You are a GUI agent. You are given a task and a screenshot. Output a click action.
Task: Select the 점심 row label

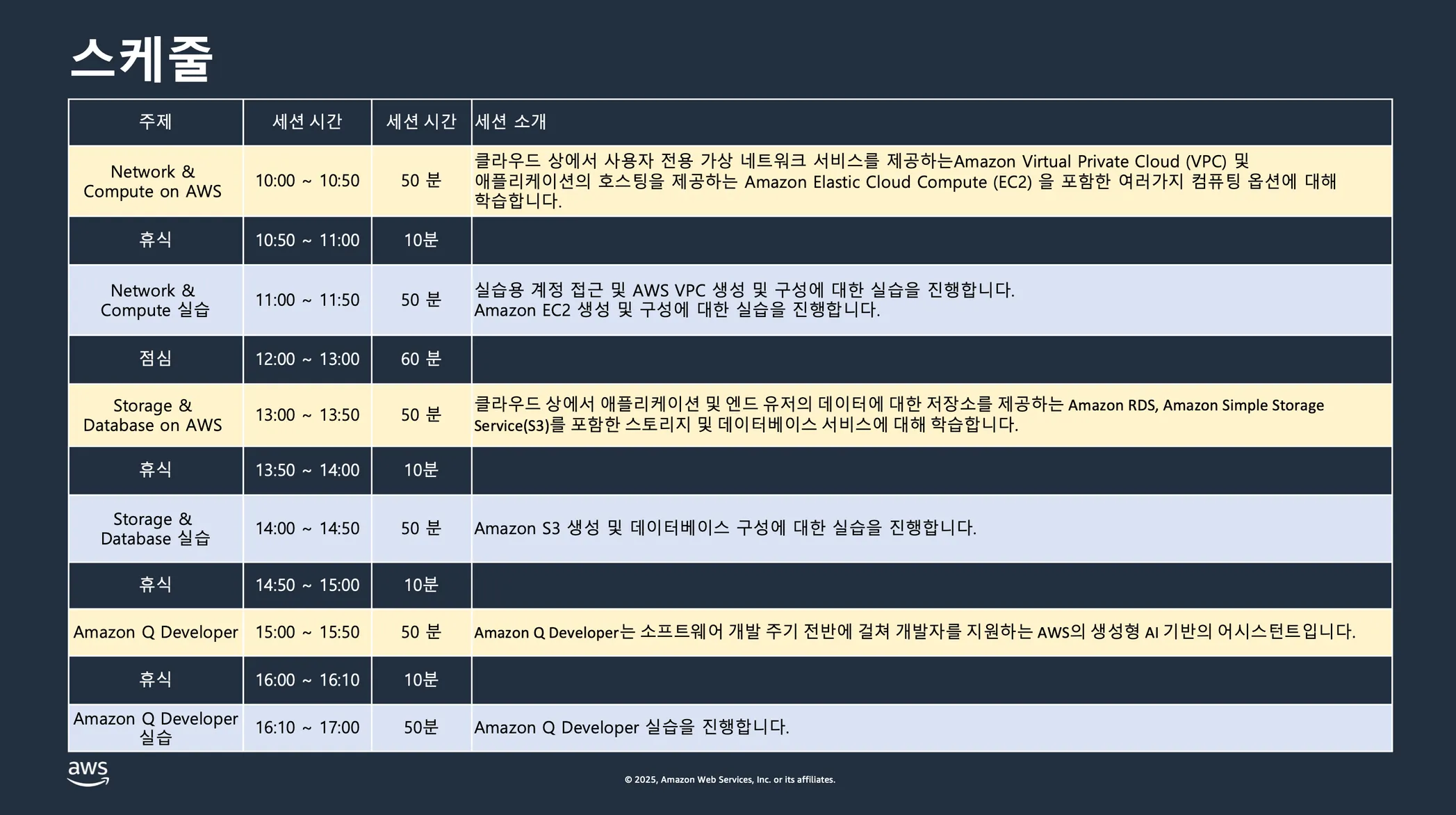pos(155,359)
